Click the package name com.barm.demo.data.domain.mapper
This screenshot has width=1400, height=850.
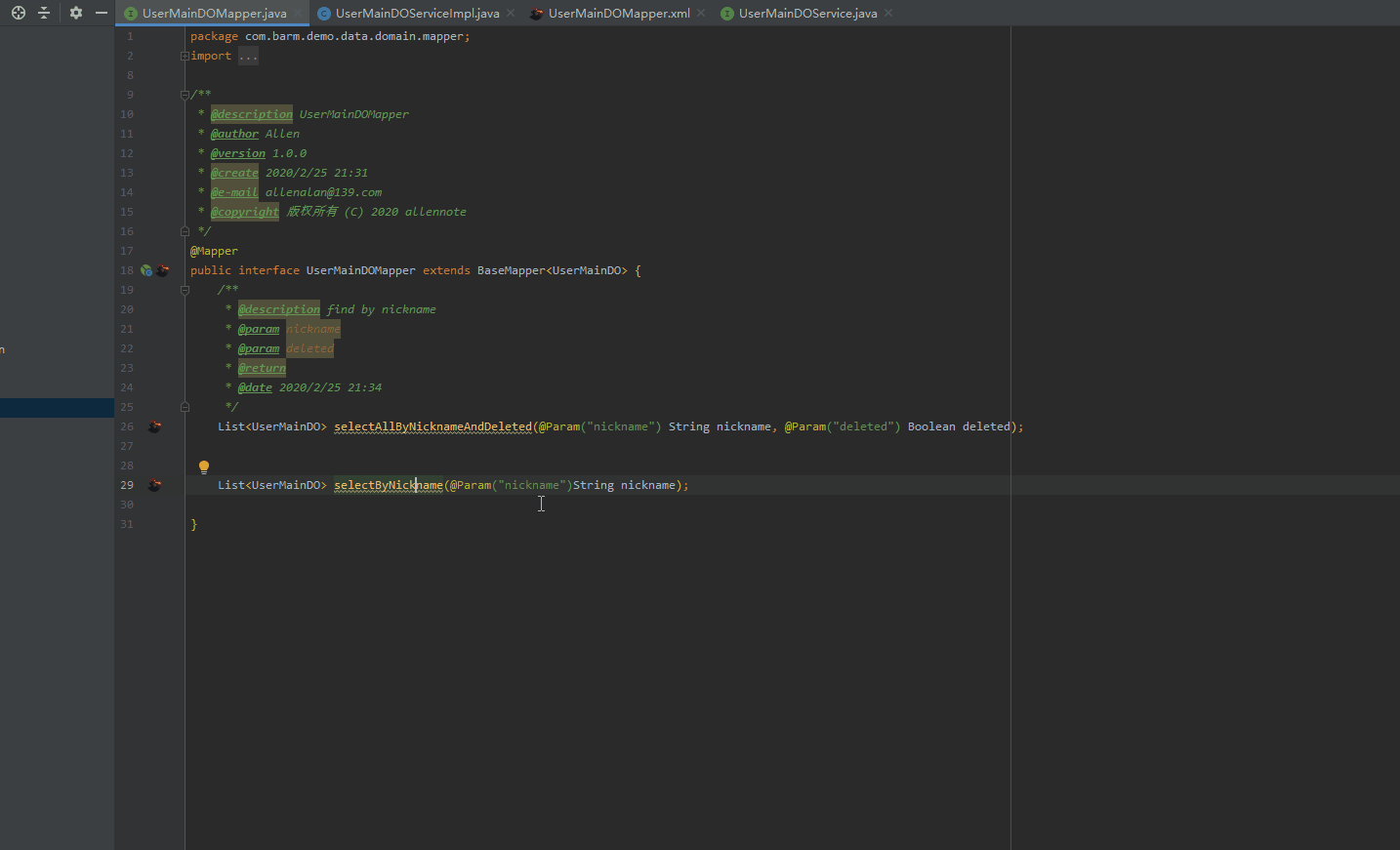pyautogui.click(x=354, y=36)
